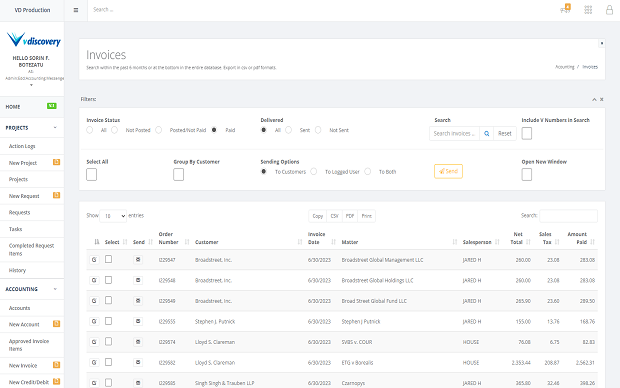The width and height of the screenshot is (620, 388).
Task: Enable Include V Numbers in Search checkbox
Action: [527, 133]
